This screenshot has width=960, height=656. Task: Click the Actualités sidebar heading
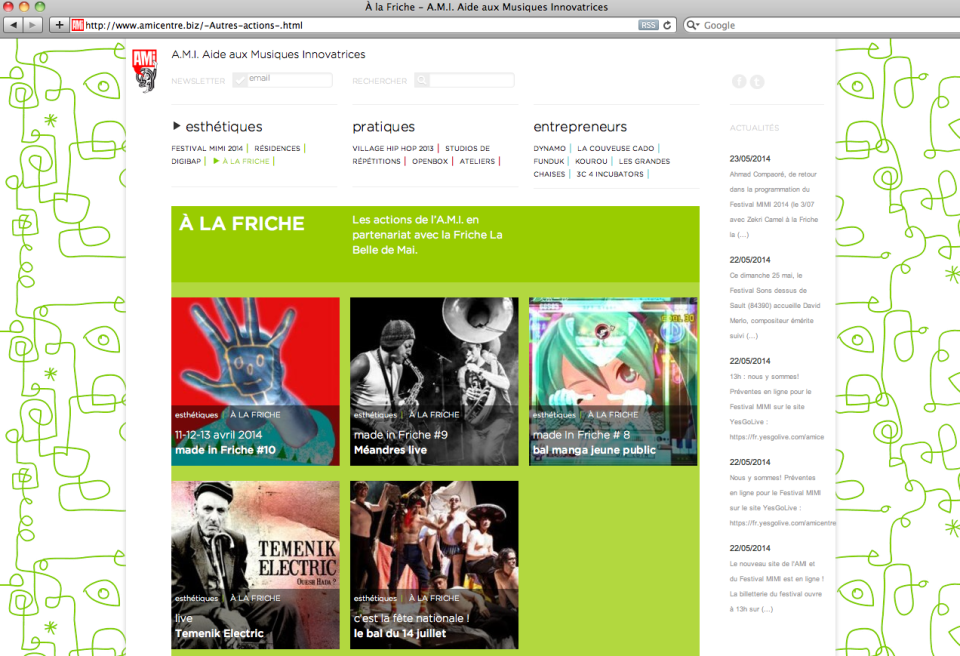tap(754, 128)
